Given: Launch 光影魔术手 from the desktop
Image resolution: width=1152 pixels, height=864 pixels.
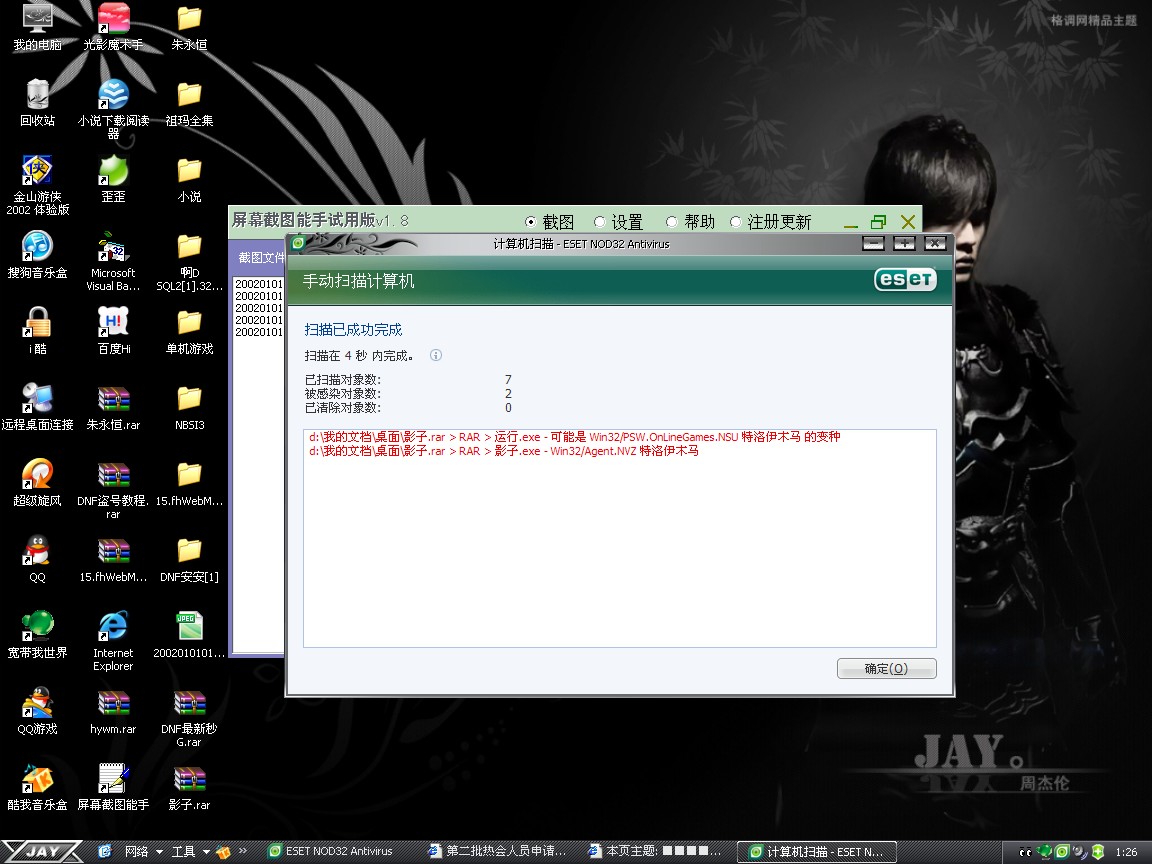Looking at the screenshot, I should pos(113,28).
